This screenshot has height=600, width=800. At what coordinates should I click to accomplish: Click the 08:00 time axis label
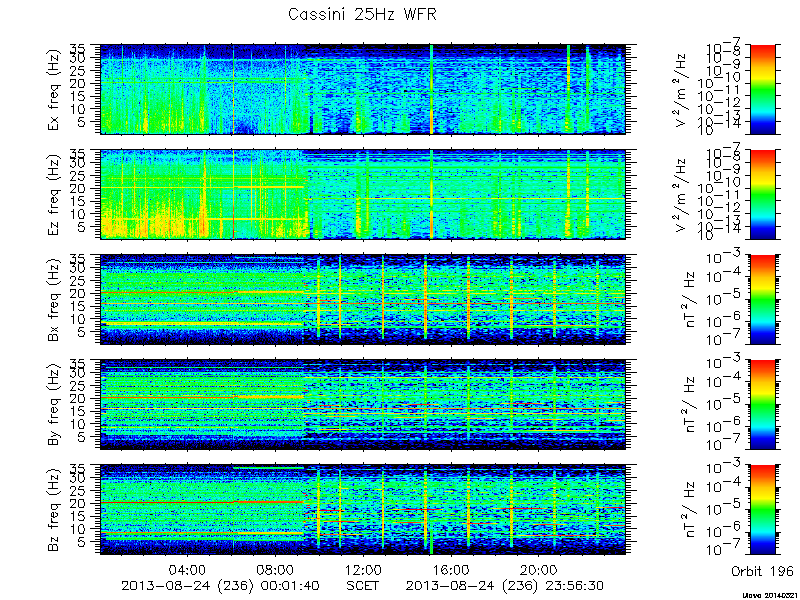[275, 569]
